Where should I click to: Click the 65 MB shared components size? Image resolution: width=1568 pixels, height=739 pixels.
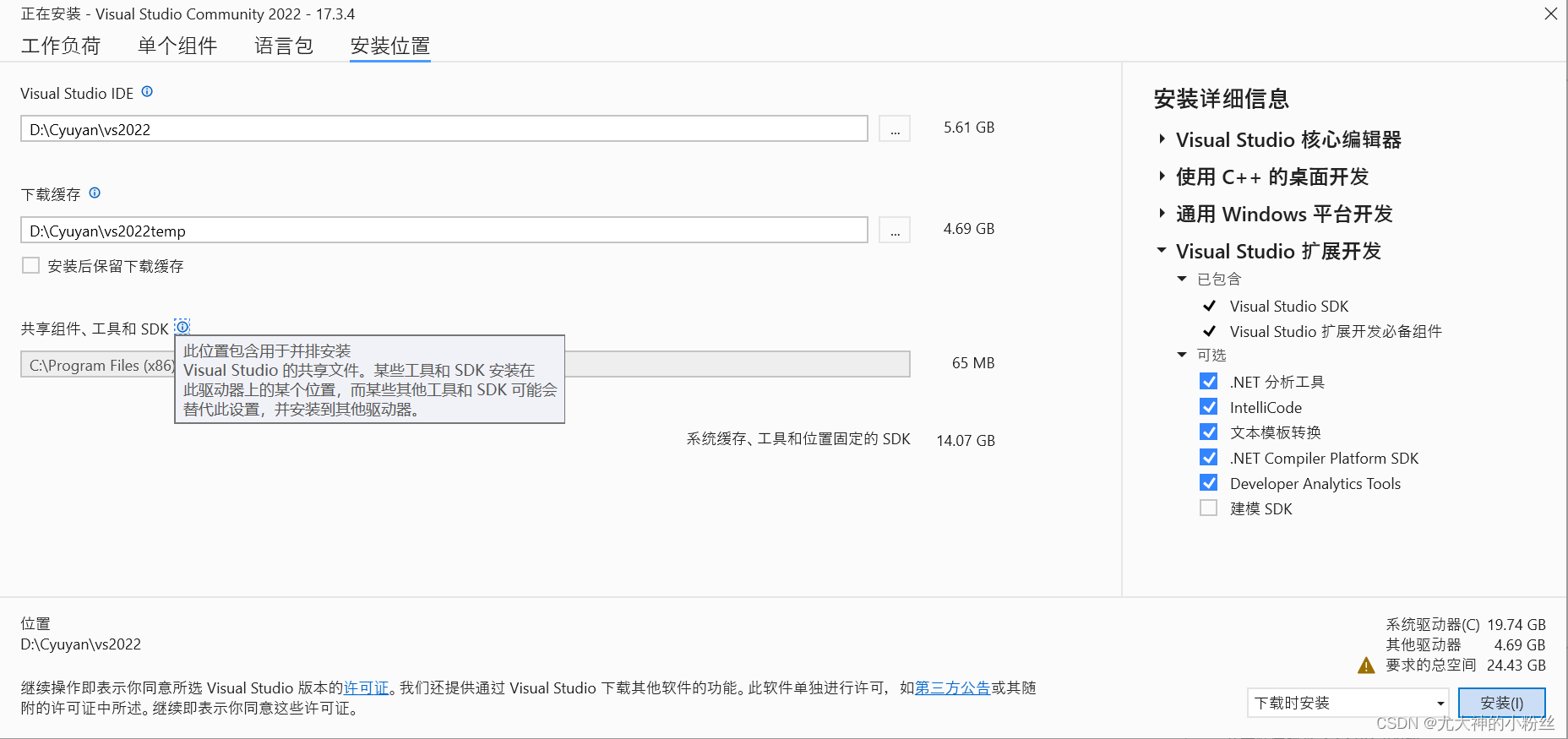click(973, 363)
